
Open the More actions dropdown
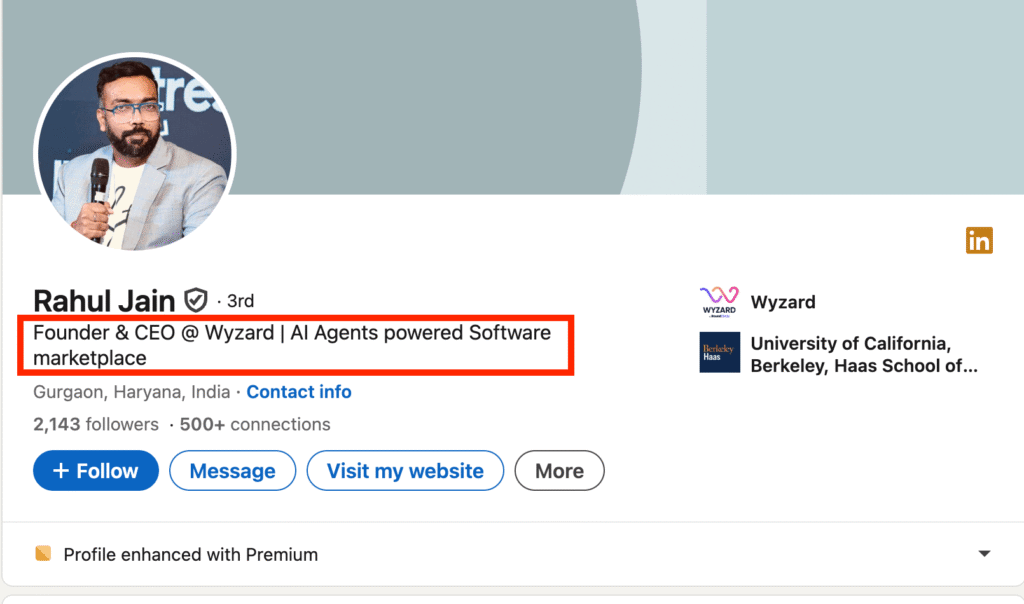[559, 471]
